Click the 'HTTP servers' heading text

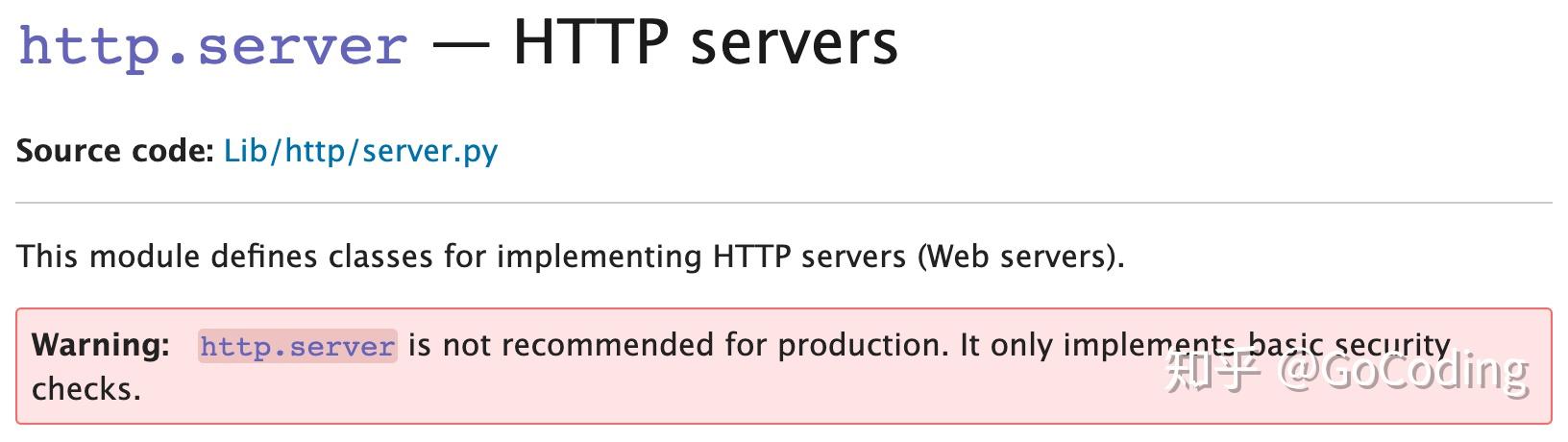click(705, 43)
